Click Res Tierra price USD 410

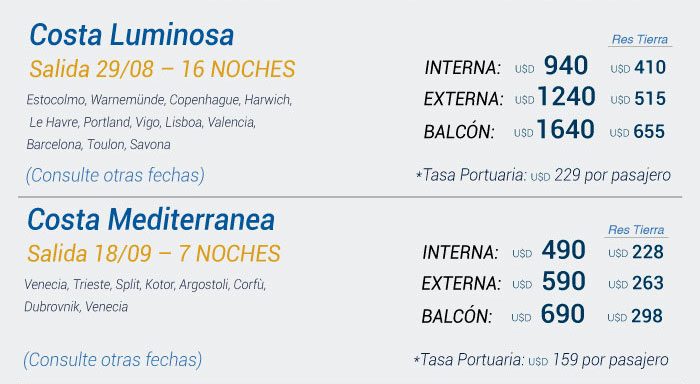click(638, 68)
